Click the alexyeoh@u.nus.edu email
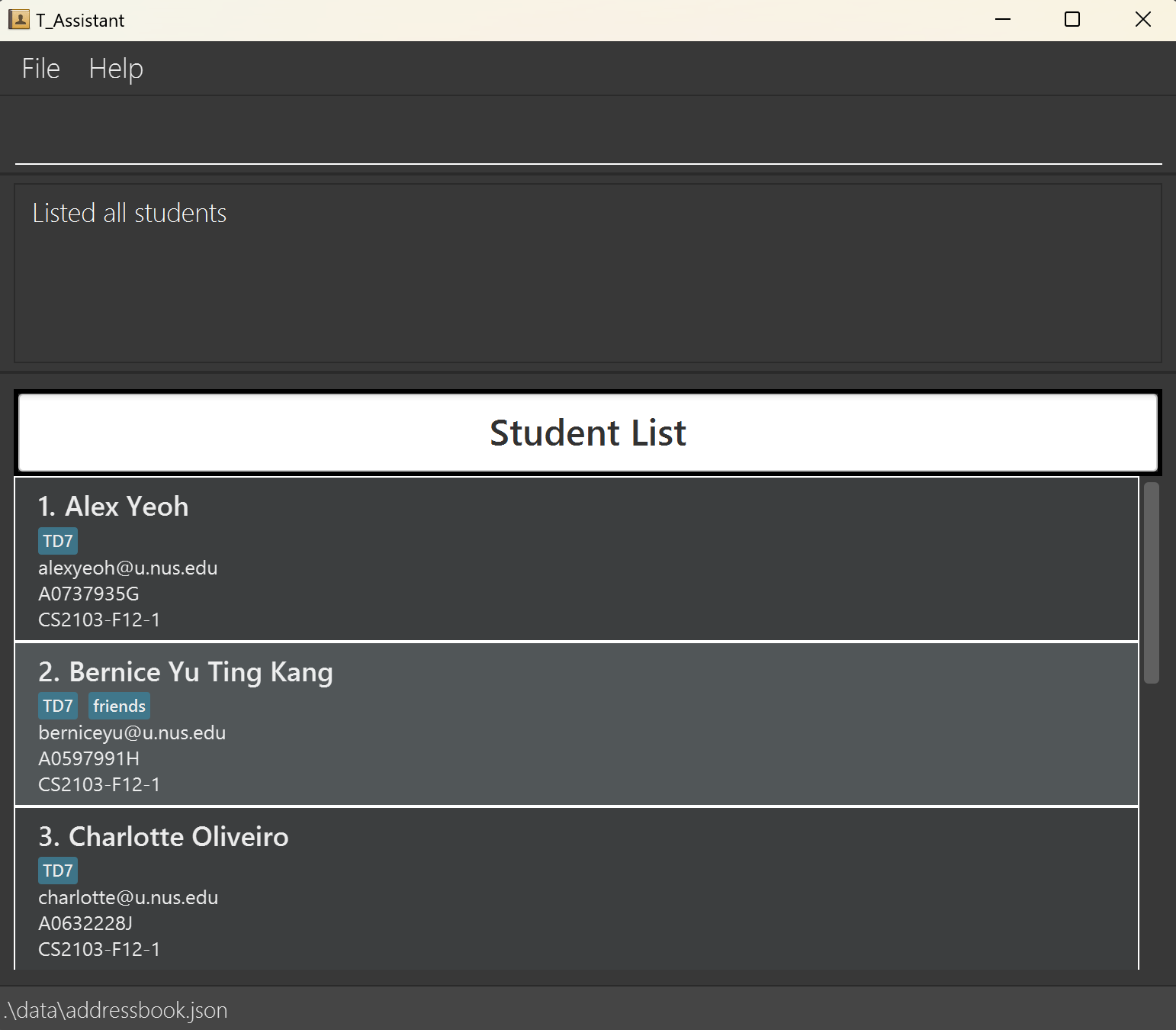 coord(128,568)
